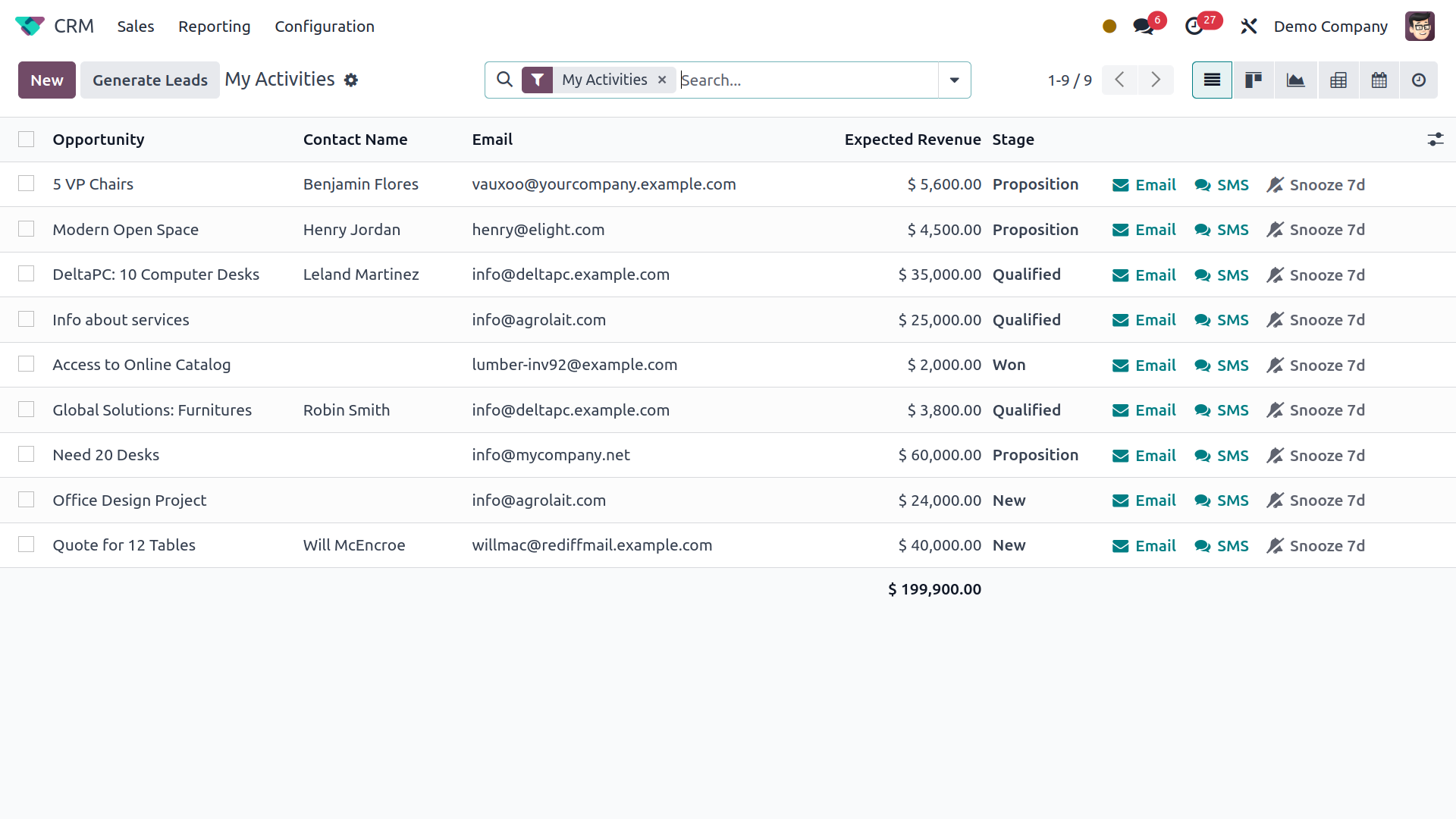1456x819 pixels.
Task: Open the Configuration menu
Action: coord(325,27)
